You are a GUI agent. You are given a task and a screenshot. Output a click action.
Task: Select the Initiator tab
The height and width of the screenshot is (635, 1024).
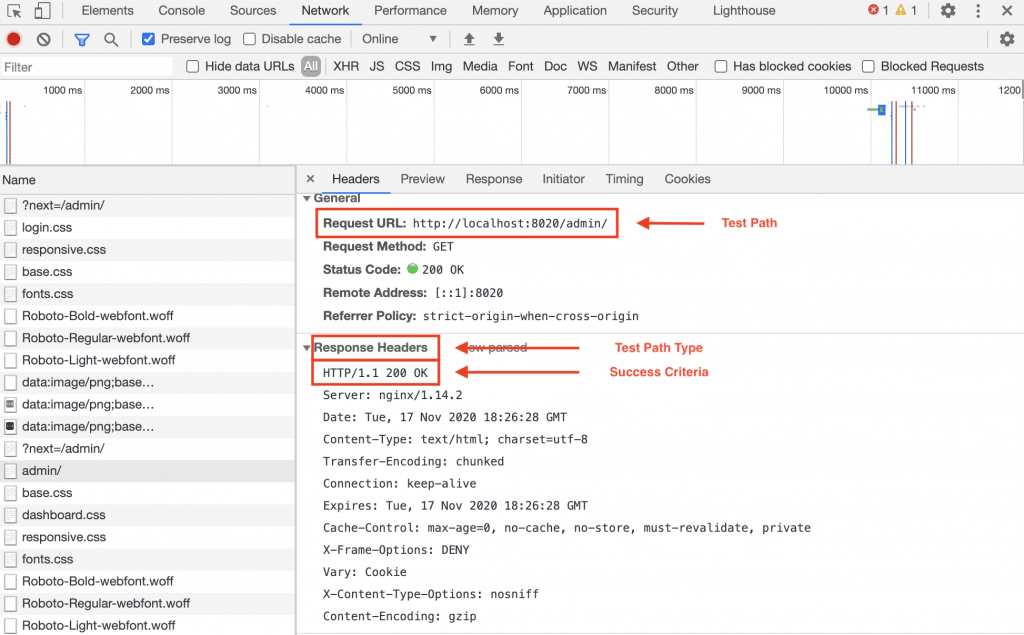pyautogui.click(x=563, y=179)
